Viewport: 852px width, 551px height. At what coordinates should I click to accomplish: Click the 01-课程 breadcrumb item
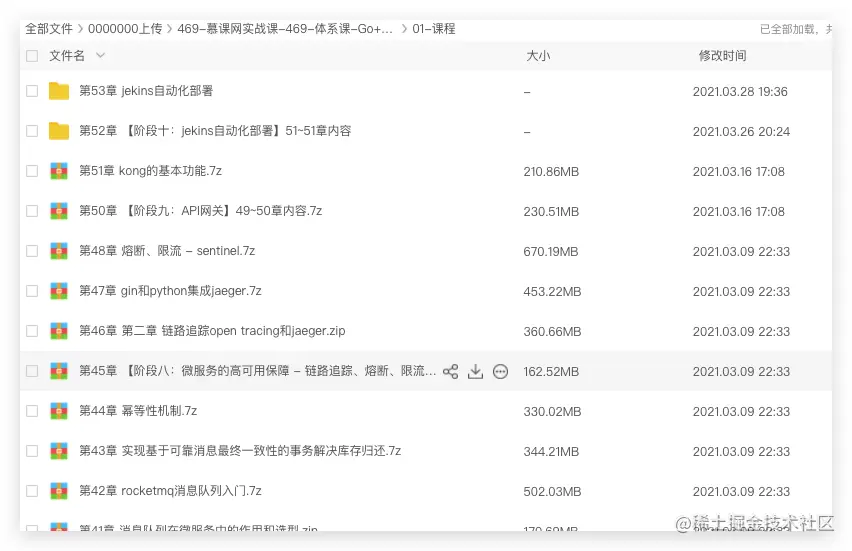click(434, 29)
